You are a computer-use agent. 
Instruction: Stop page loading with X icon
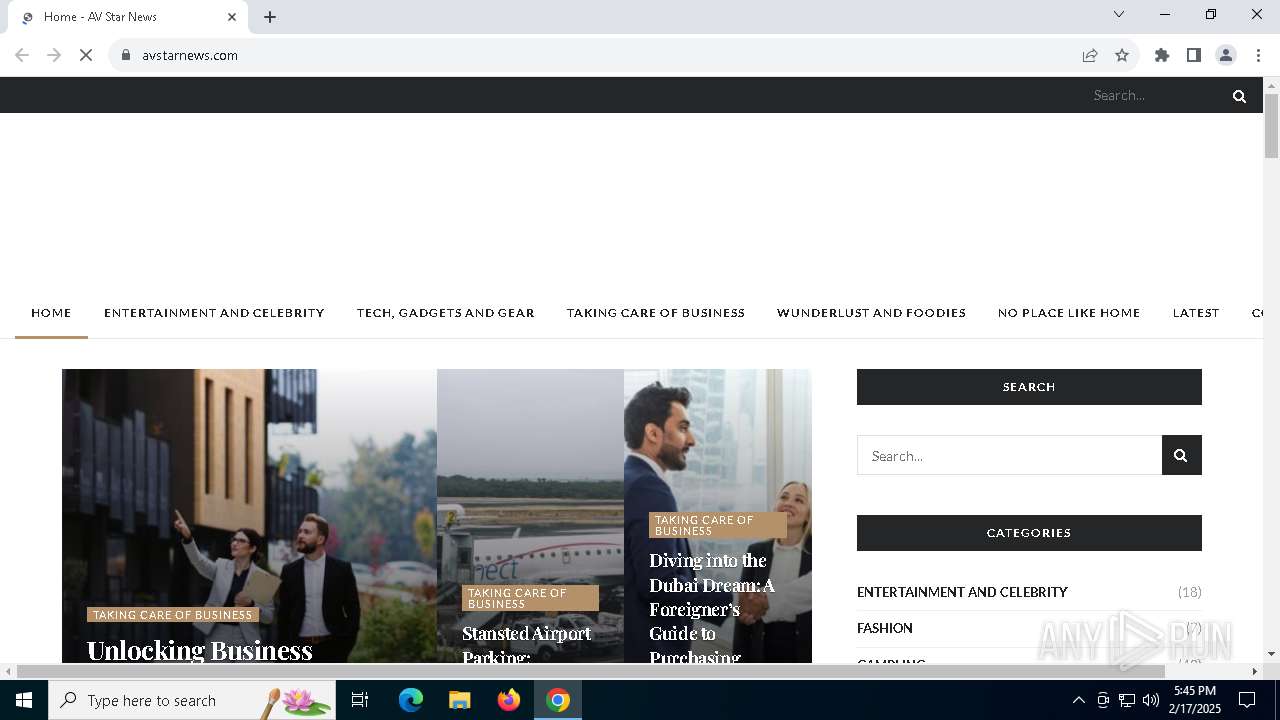click(x=86, y=55)
